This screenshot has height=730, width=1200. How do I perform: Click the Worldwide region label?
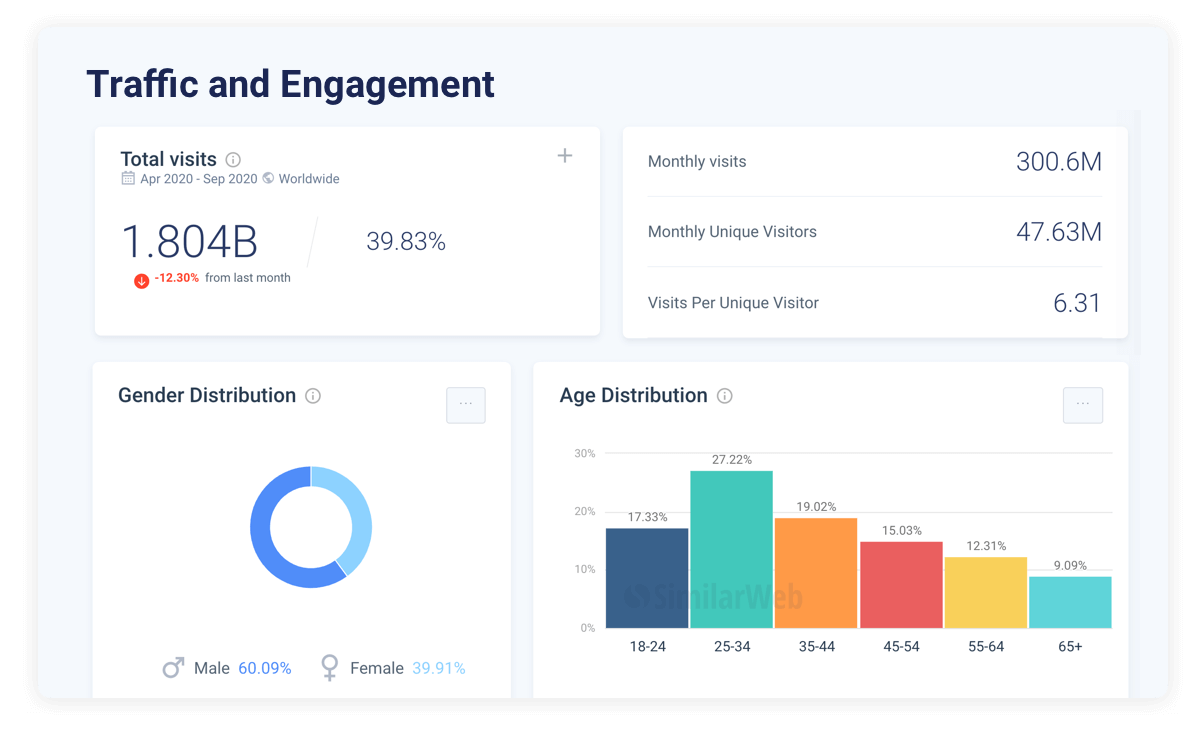[x=309, y=179]
